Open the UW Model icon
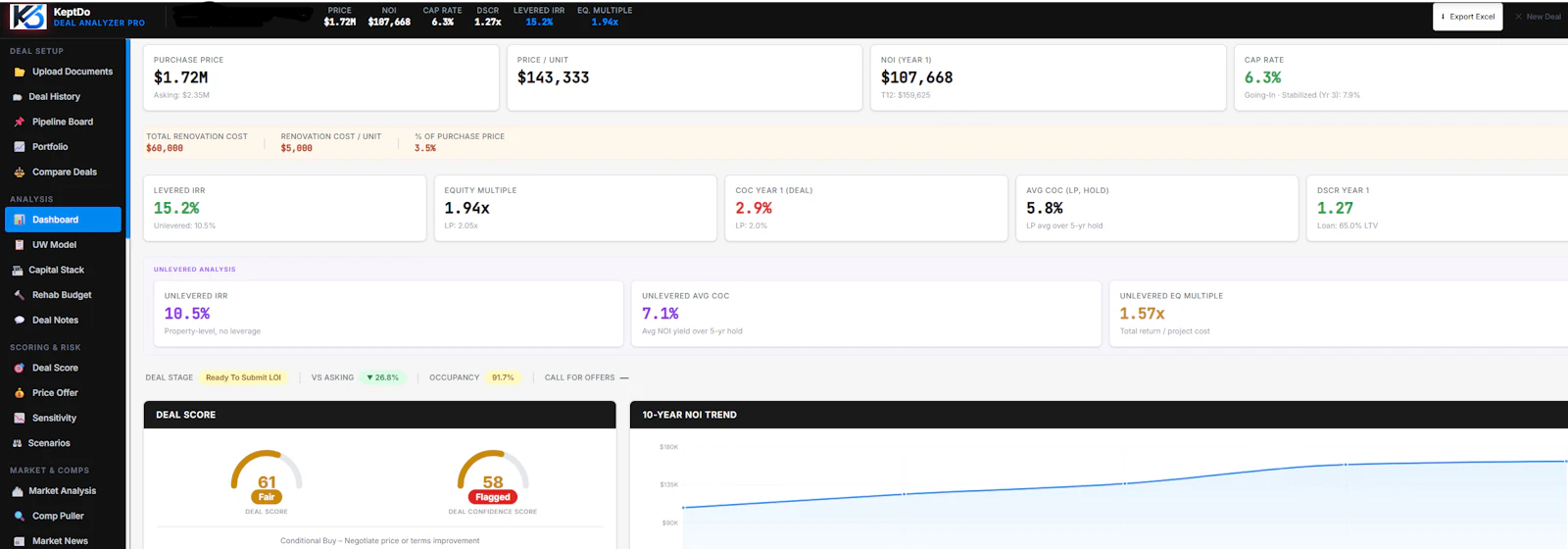1568x549 pixels. click(x=20, y=245)
